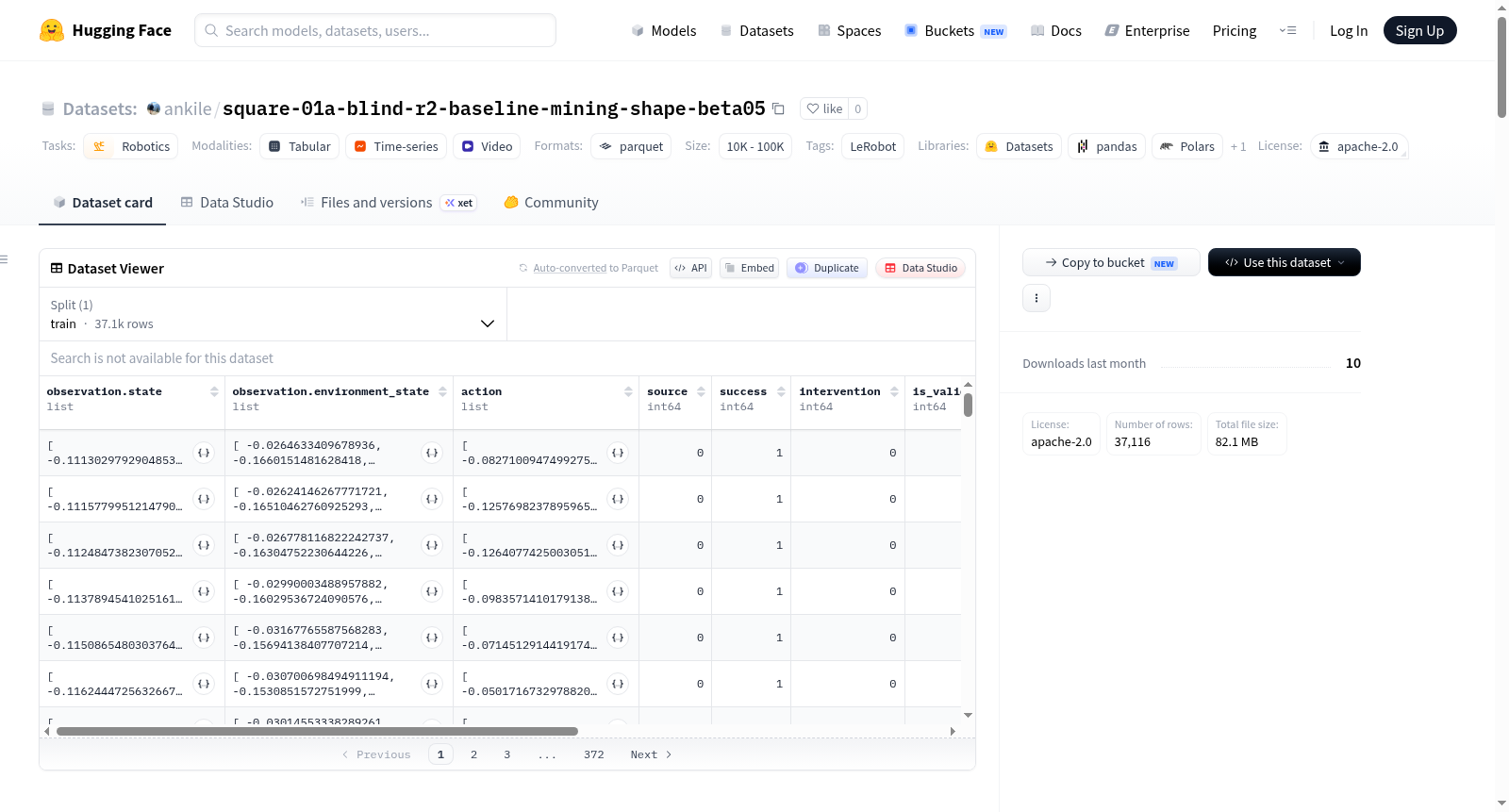Click the ankile user avatar
Viewport: 1509px width, 812px height.
click(x=154, y=108)
